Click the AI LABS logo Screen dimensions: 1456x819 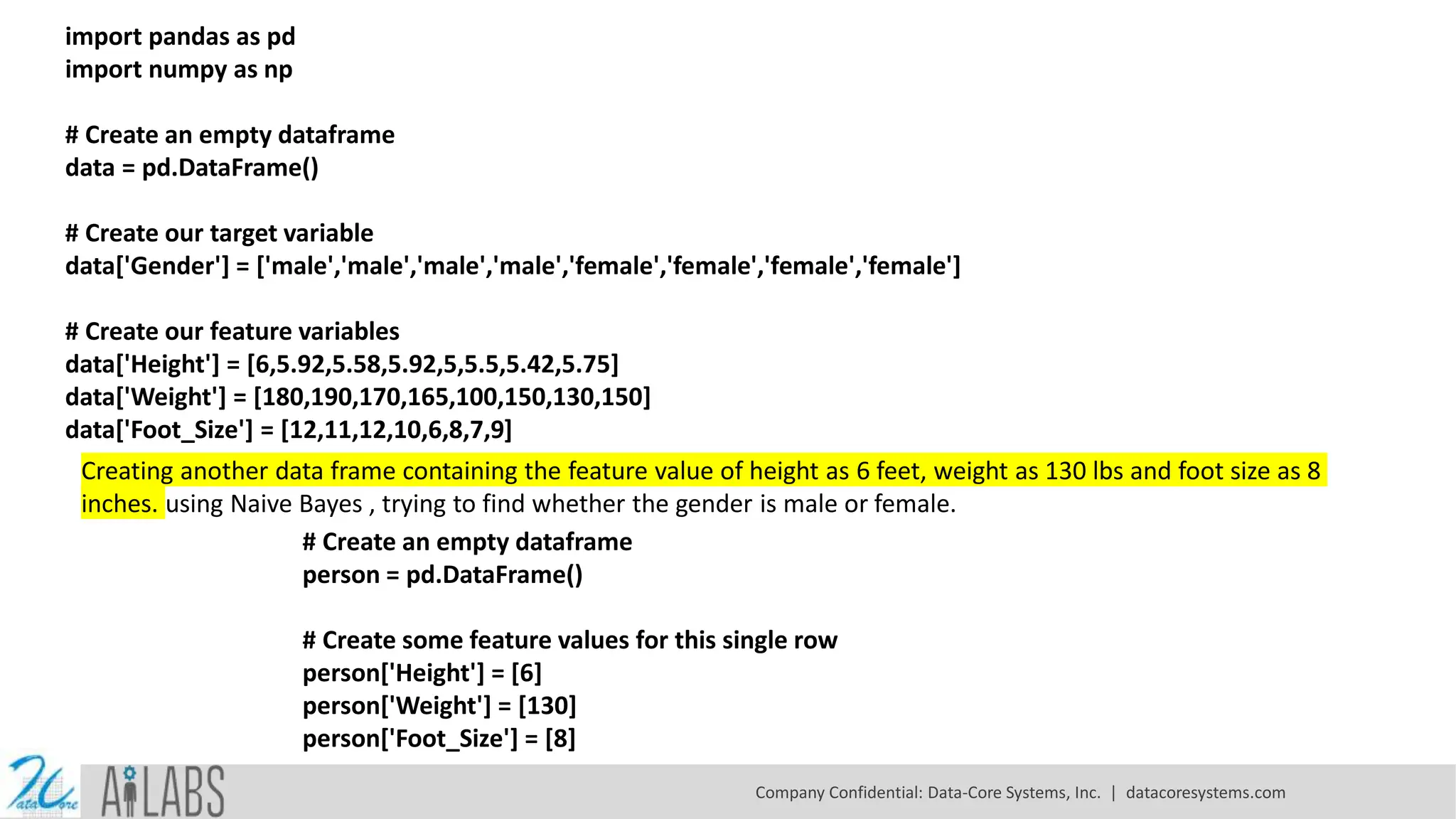pos(163,791)
